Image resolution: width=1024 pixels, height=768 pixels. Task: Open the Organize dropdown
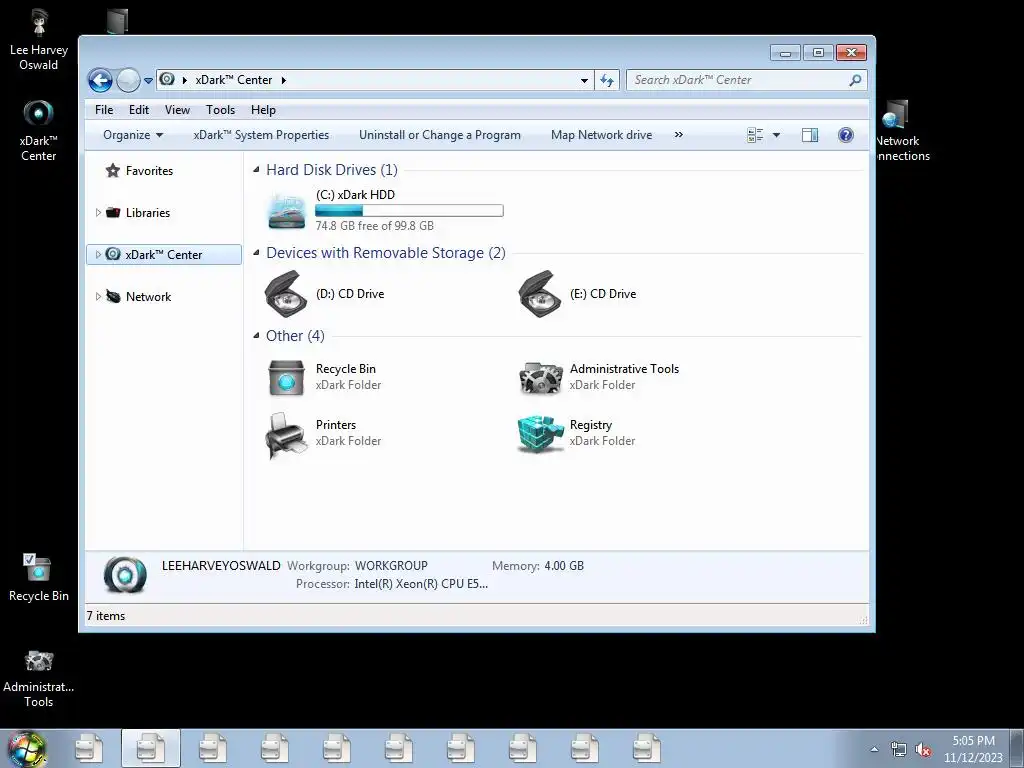[133, 135]
